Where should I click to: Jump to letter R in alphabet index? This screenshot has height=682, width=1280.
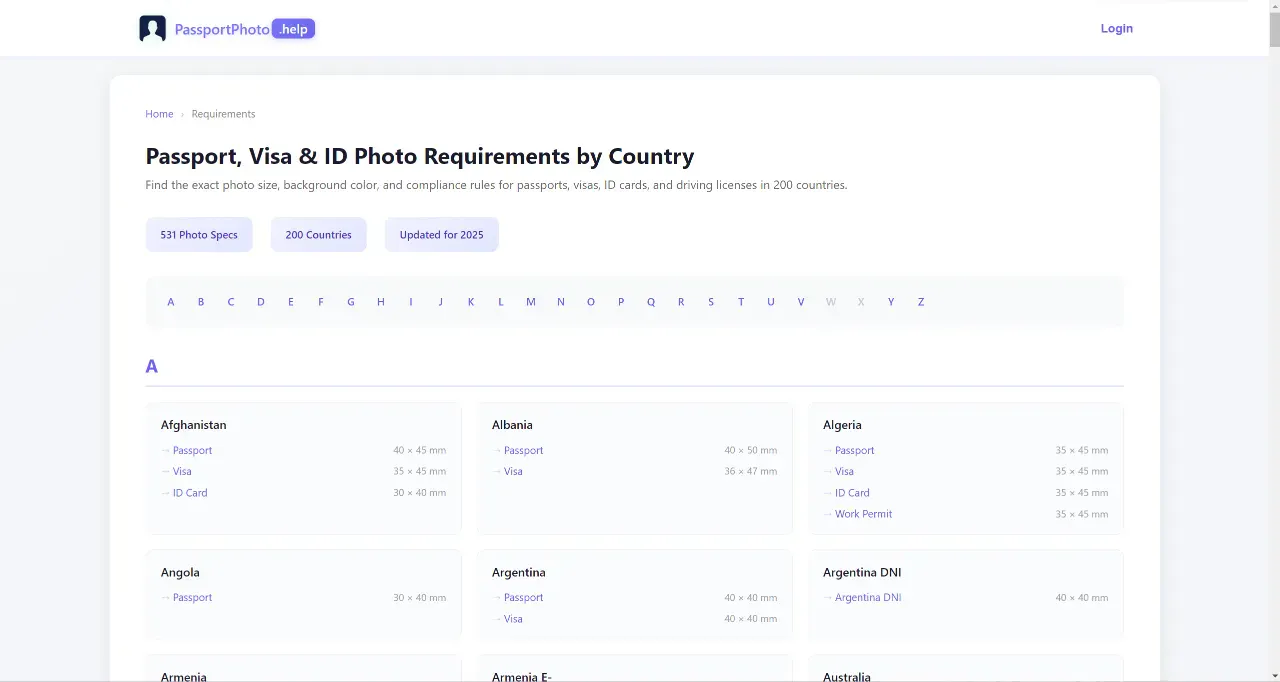[681, 302]
